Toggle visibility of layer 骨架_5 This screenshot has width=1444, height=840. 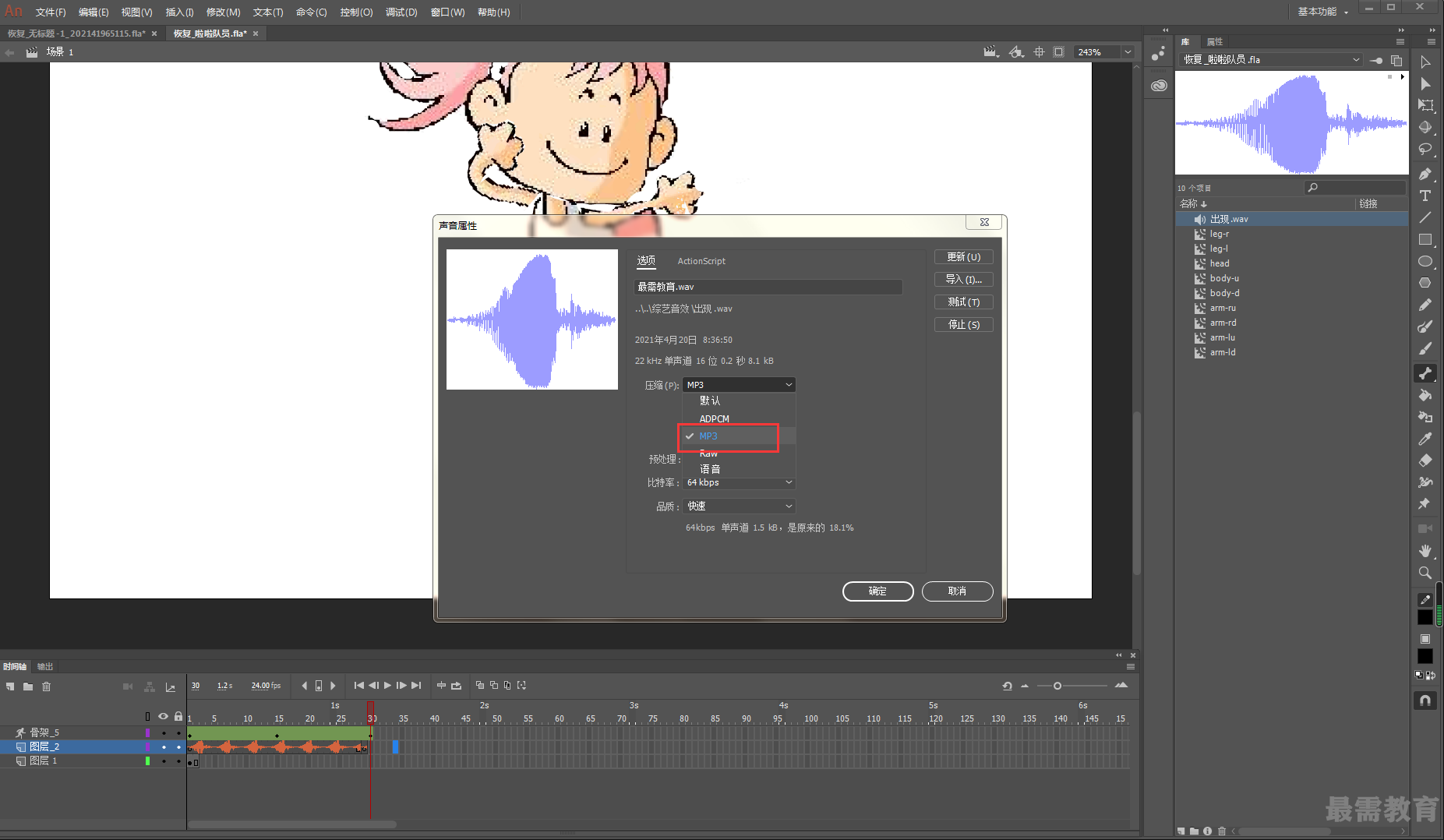click(x=164, y=733)
